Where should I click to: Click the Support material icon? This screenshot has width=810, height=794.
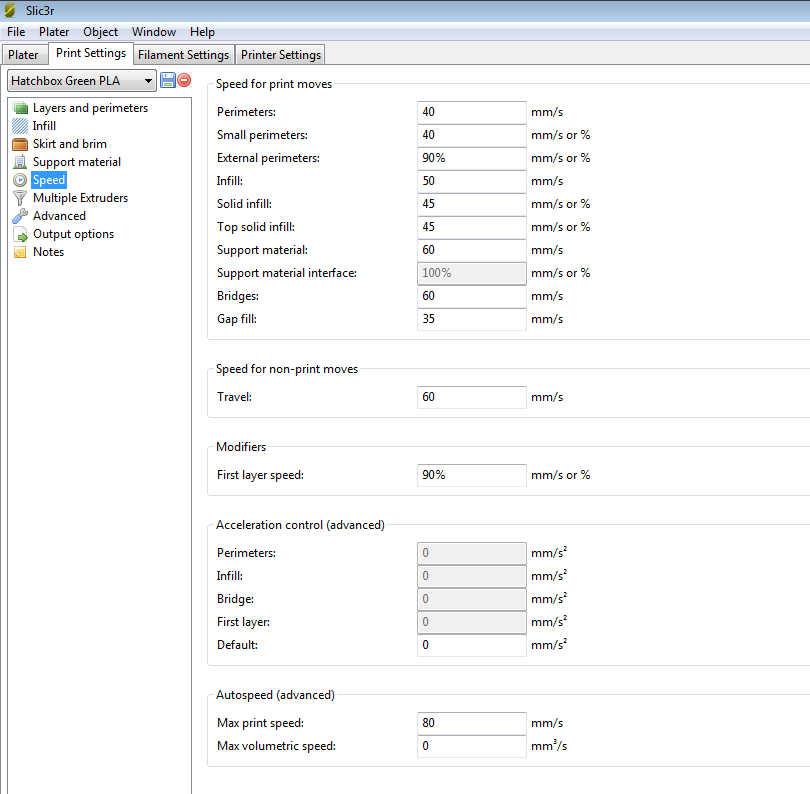pos(20,162)
